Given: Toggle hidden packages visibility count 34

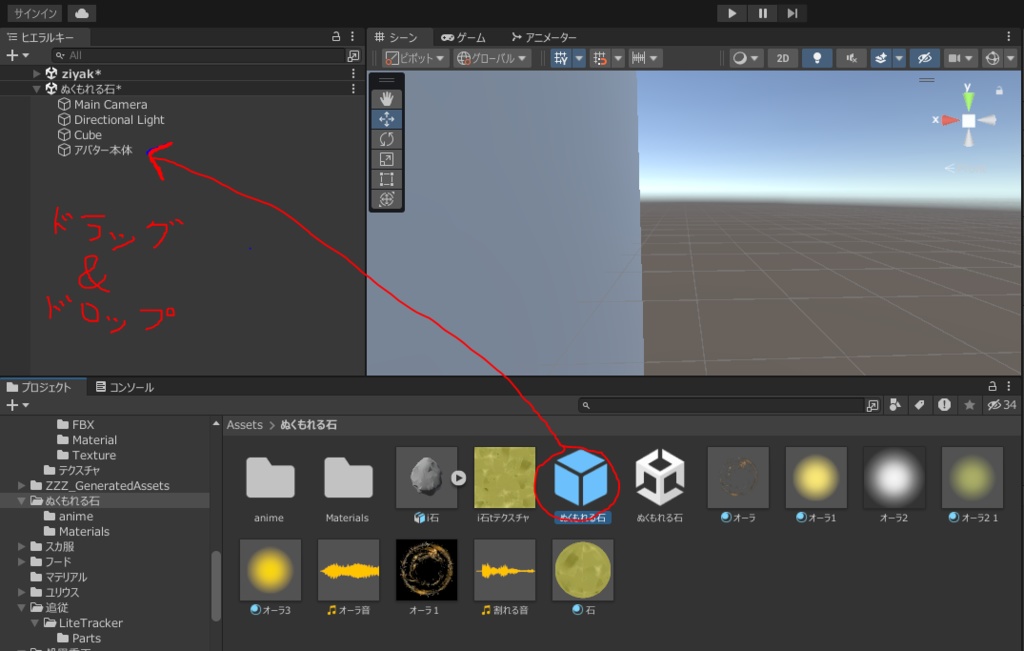Looking at the screenshot, I should pyautogui.click(x=1002, y=405).
